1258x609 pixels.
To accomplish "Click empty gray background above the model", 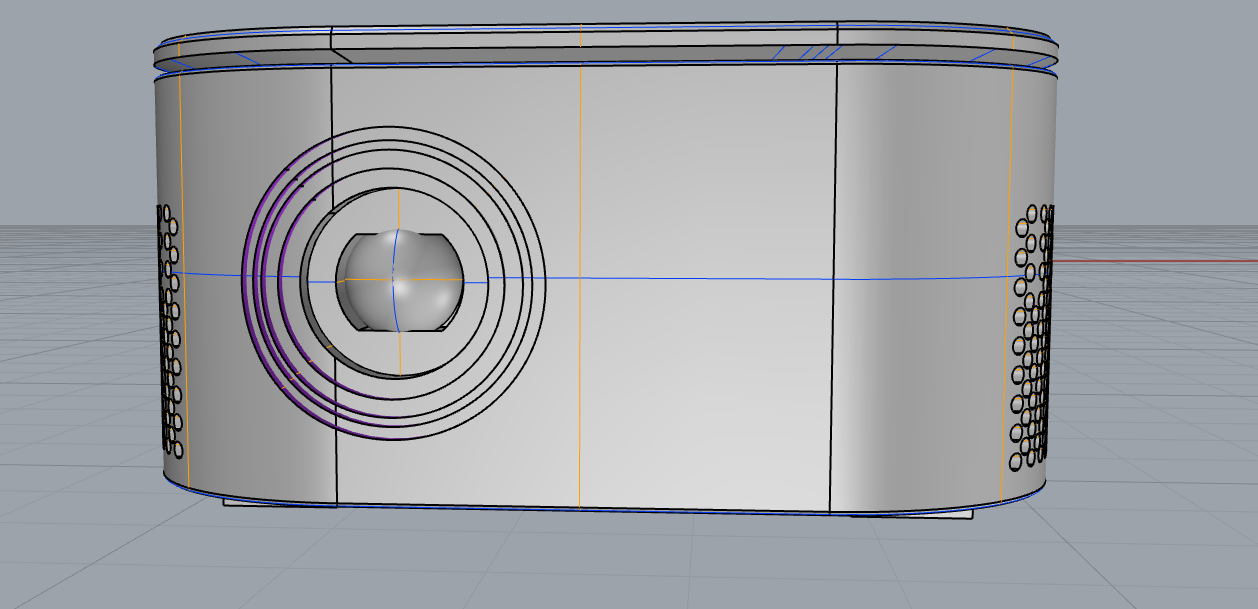I will pyautogui.click(x=600, y=12).
